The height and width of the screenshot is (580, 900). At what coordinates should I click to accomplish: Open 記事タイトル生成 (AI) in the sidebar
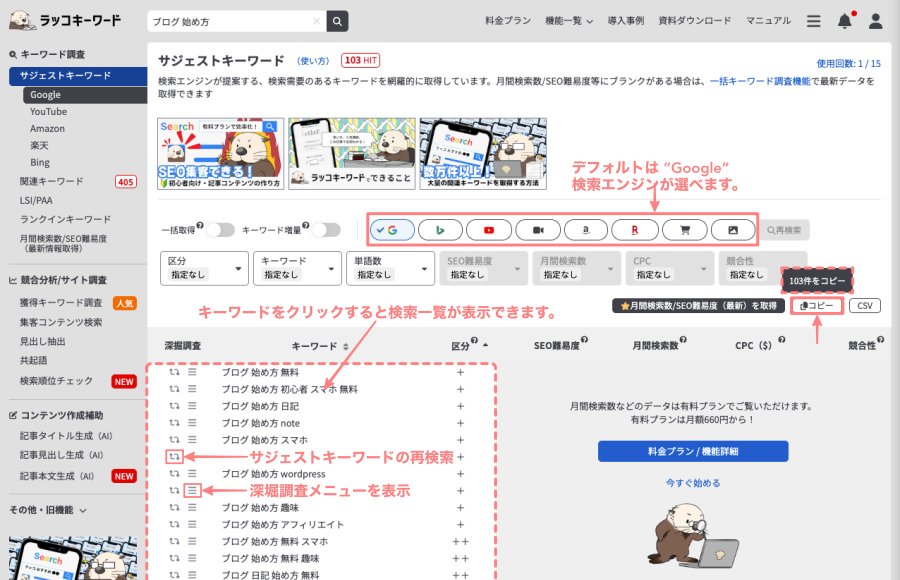pyautogui.click(x=66, y=436)
